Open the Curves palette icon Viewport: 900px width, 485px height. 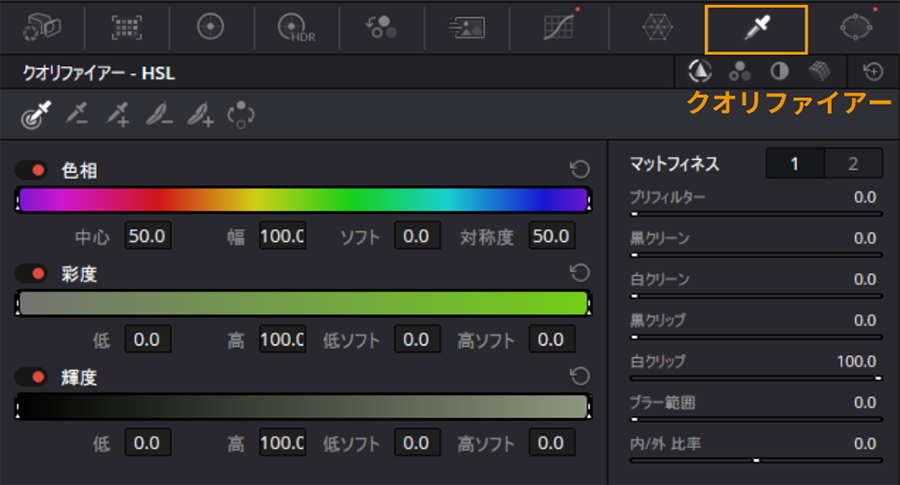click(x=558, y=27)
